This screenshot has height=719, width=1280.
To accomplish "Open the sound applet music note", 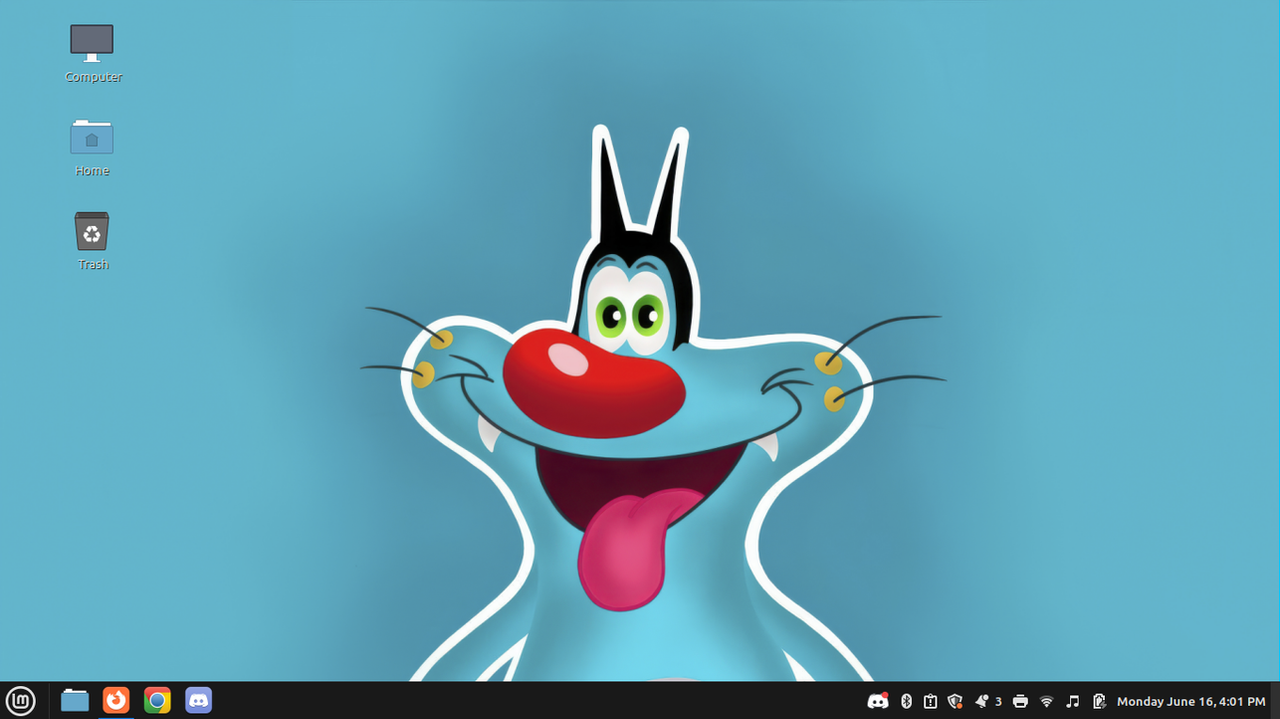I will click(1073, 701).
